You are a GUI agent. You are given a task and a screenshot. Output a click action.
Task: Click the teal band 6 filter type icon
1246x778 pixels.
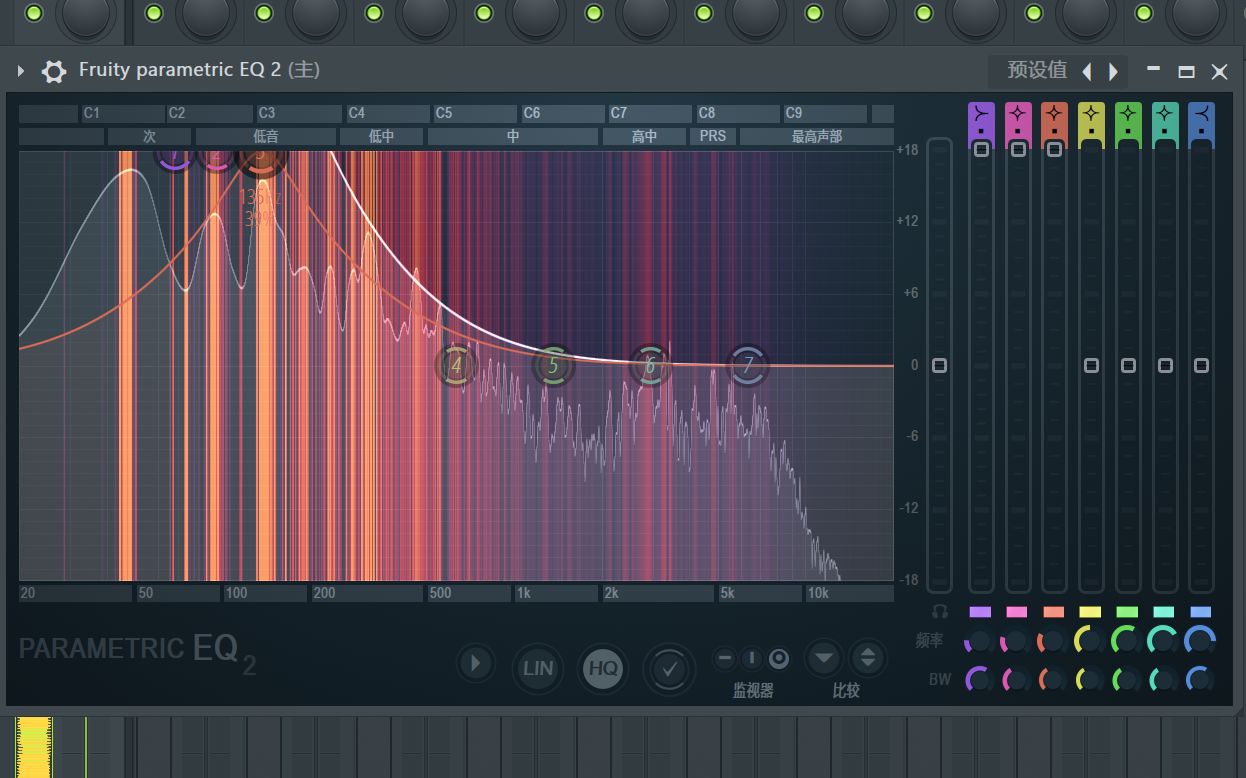[x=1165, y=112]
